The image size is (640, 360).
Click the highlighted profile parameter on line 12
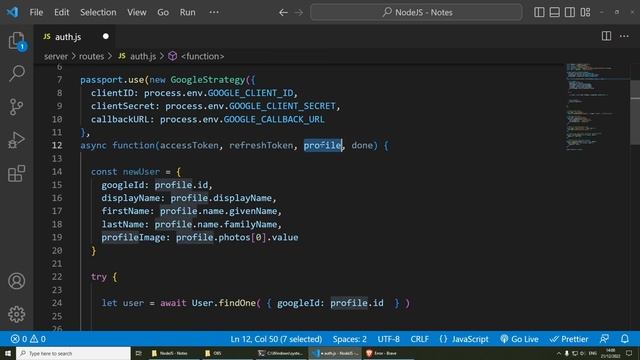point(322,145)
